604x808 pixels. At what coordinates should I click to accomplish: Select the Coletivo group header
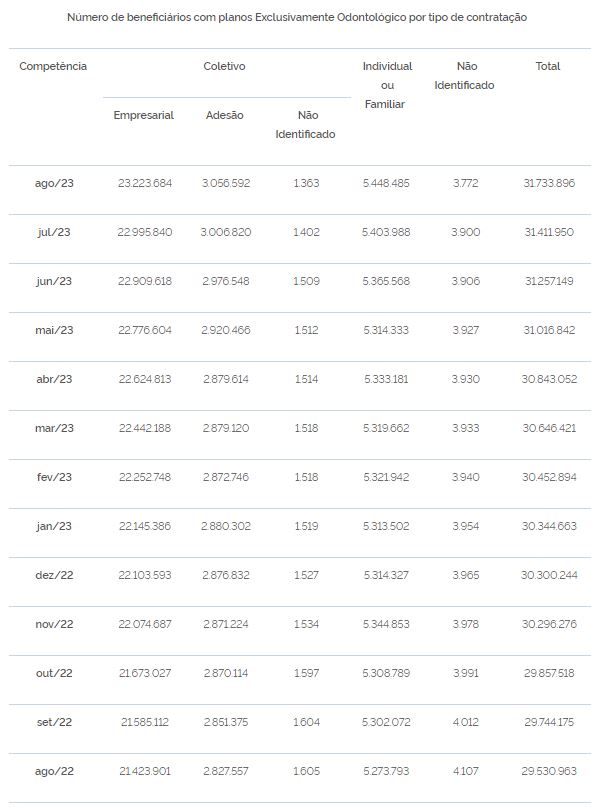click(224, 66)
